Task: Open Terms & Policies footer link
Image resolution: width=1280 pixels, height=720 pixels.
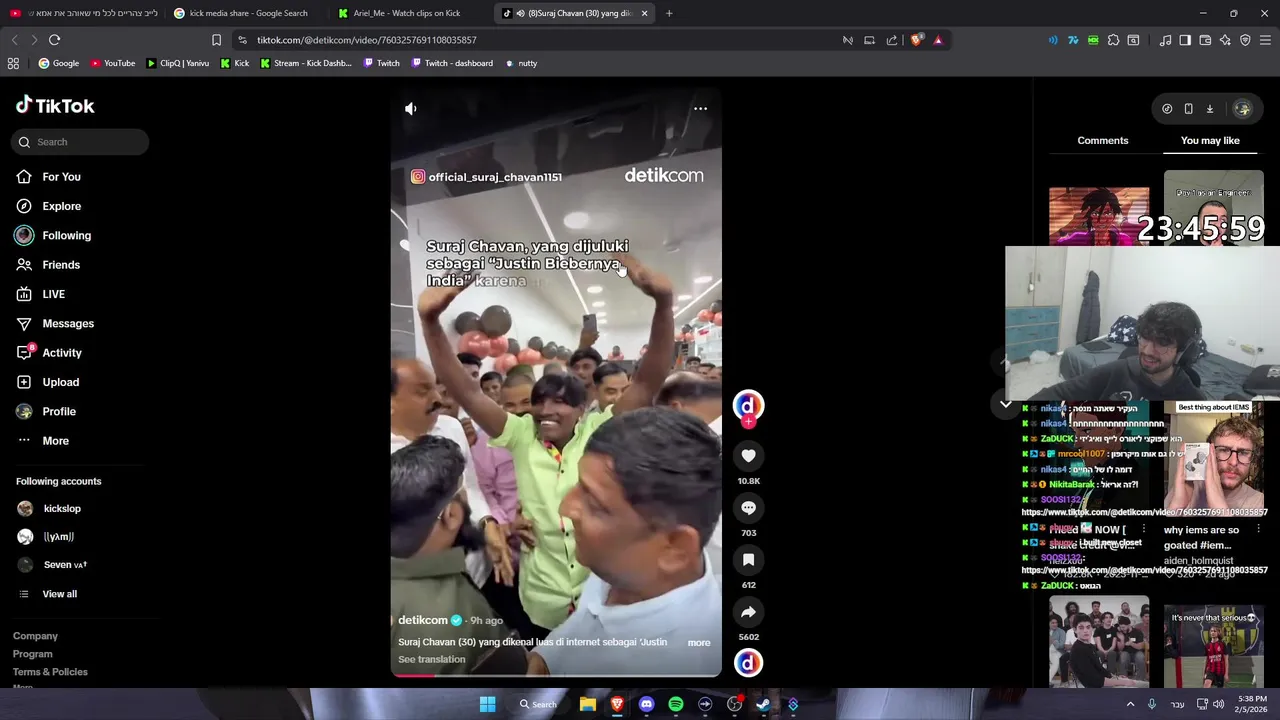Action: (50, 672)
